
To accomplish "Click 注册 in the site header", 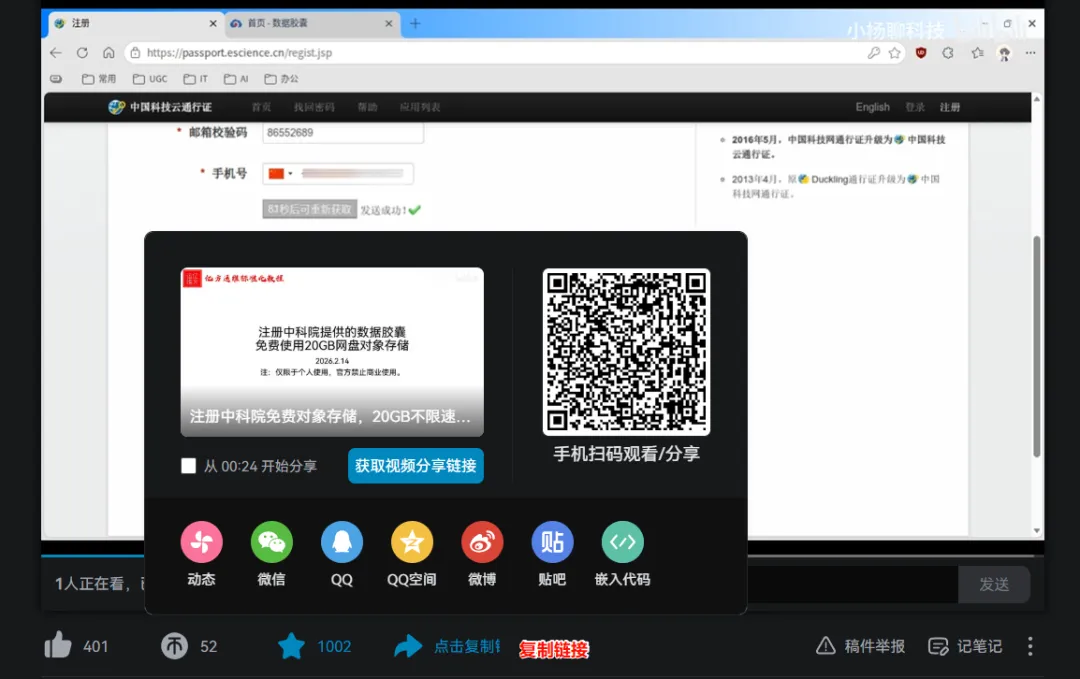I will coord(950,107).
